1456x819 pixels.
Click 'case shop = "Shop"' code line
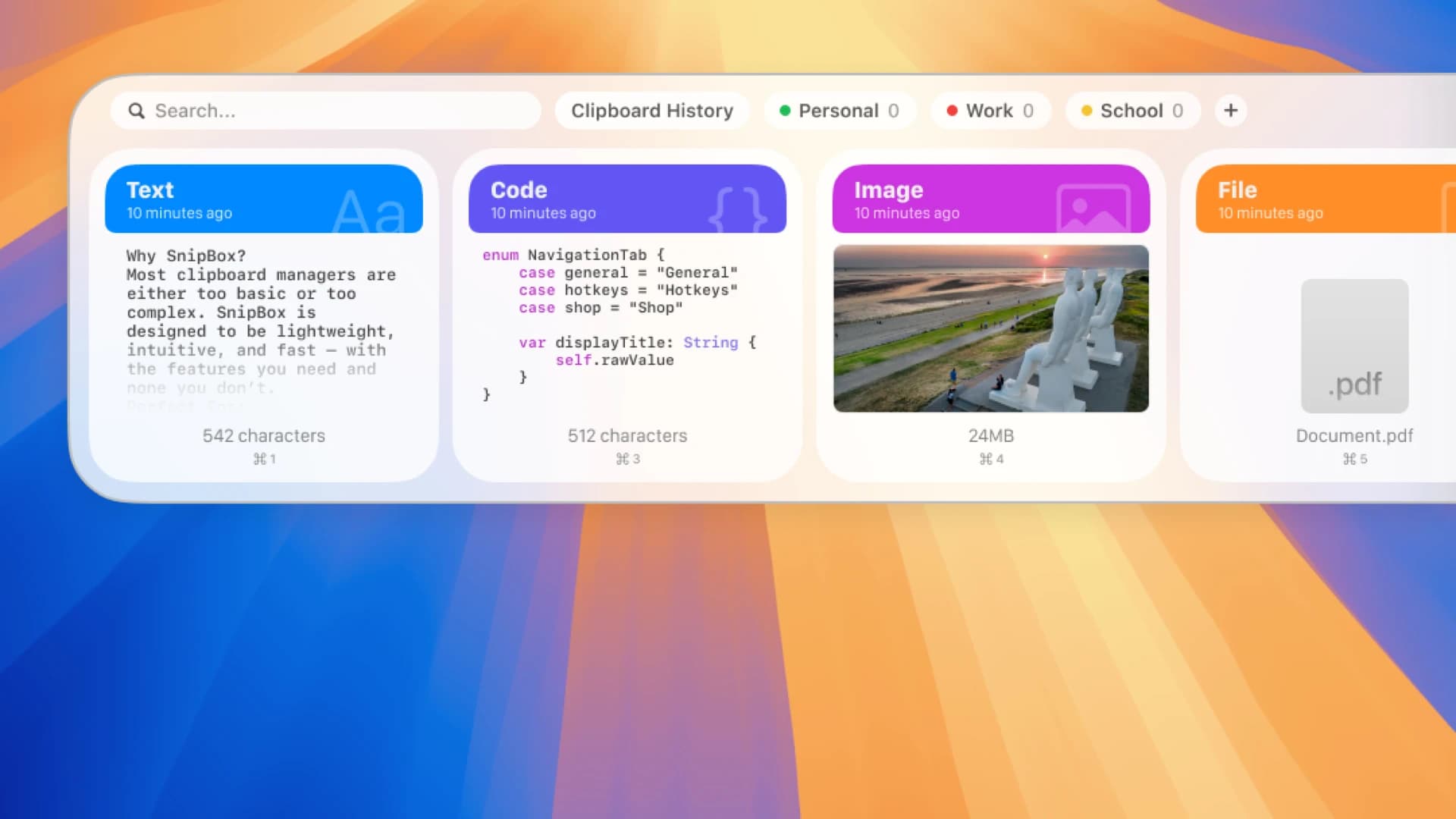click(x=601, y=308)
